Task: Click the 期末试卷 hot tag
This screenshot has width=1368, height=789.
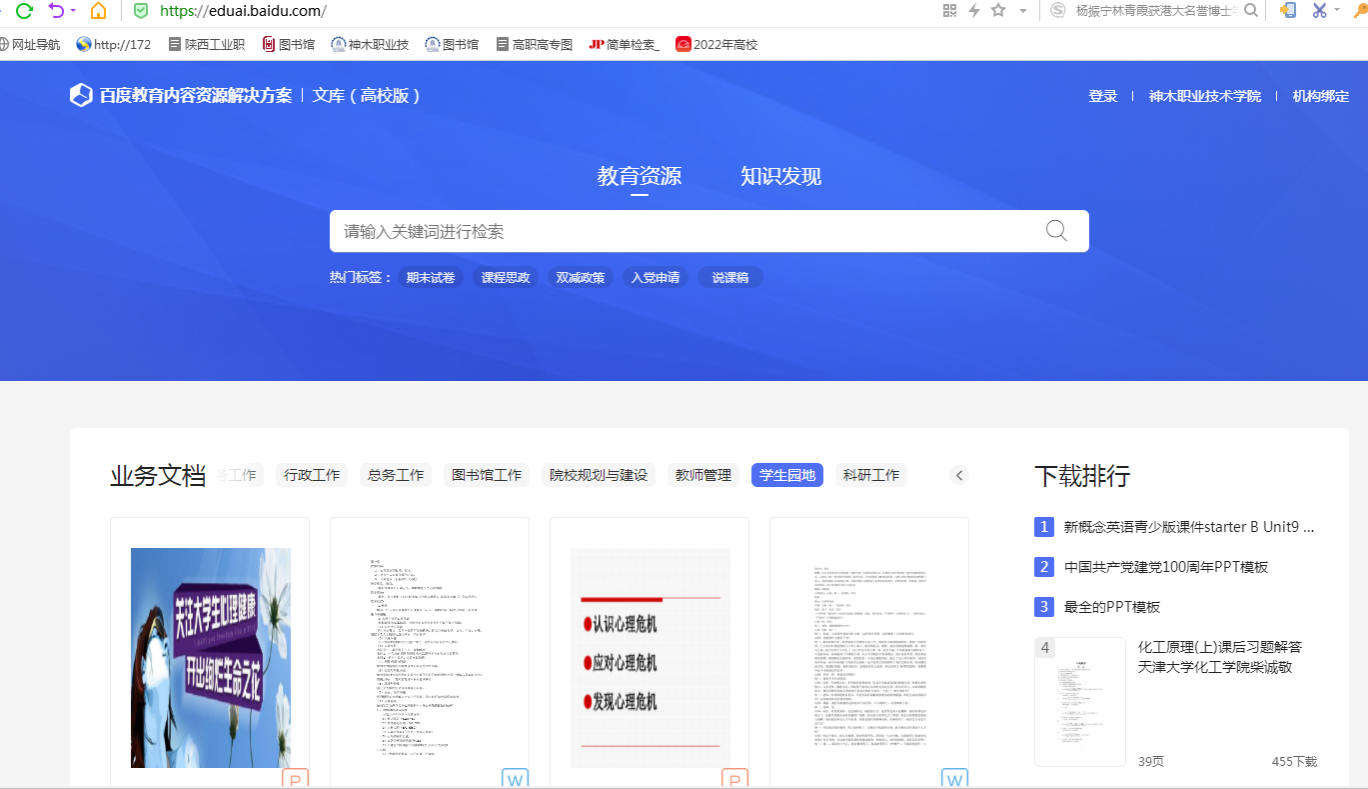Action: click(430, 278)
